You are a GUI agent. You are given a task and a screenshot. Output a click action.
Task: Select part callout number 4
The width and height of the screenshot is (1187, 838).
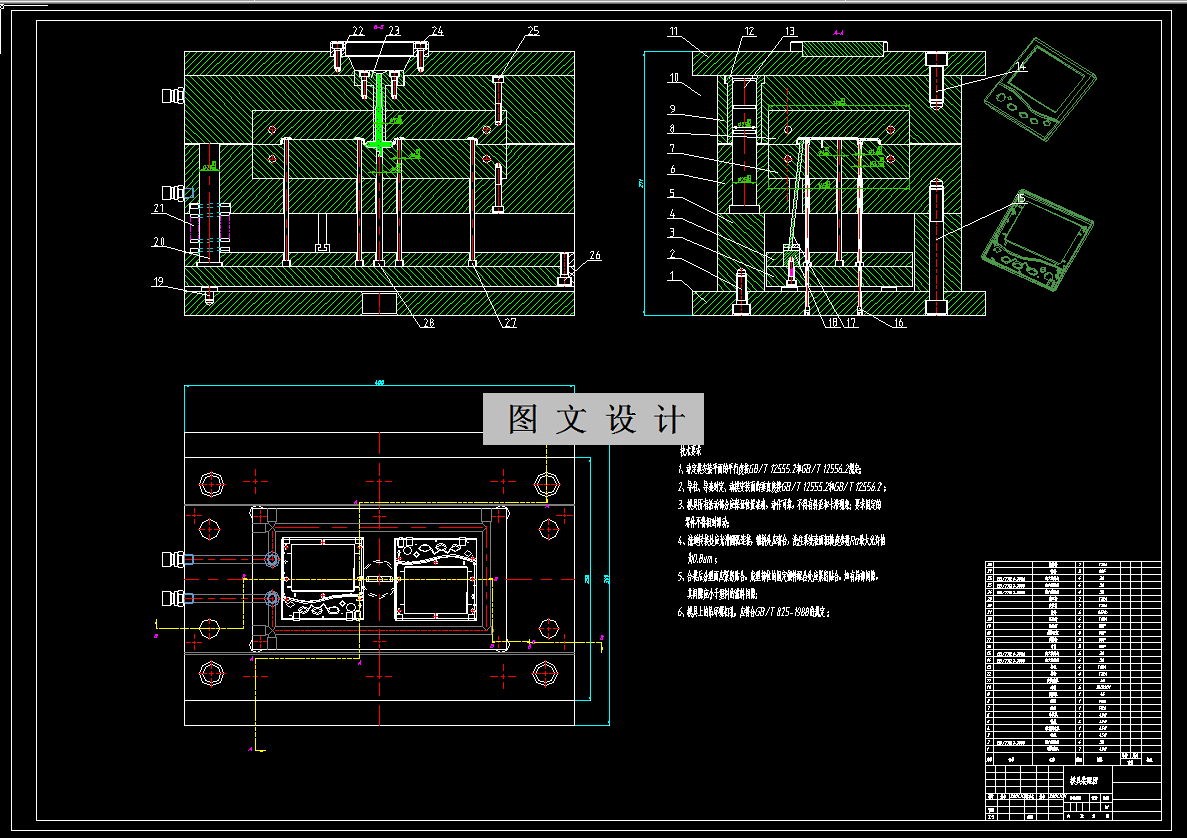click(x=671, y=215)
